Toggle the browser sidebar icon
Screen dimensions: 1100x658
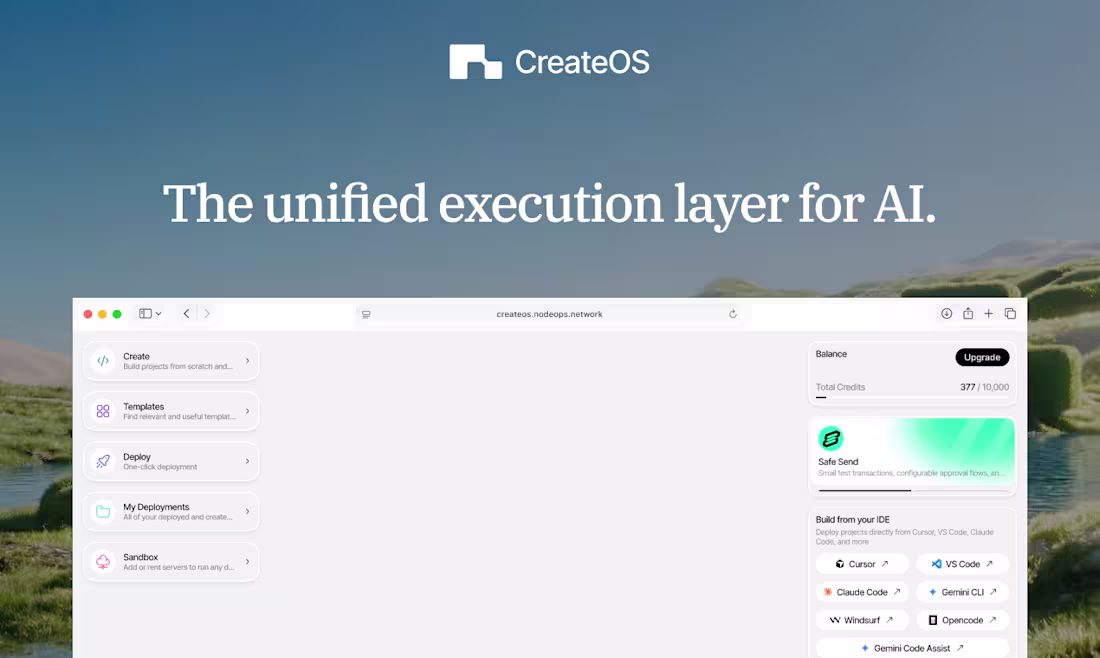(x=145, y=314)
